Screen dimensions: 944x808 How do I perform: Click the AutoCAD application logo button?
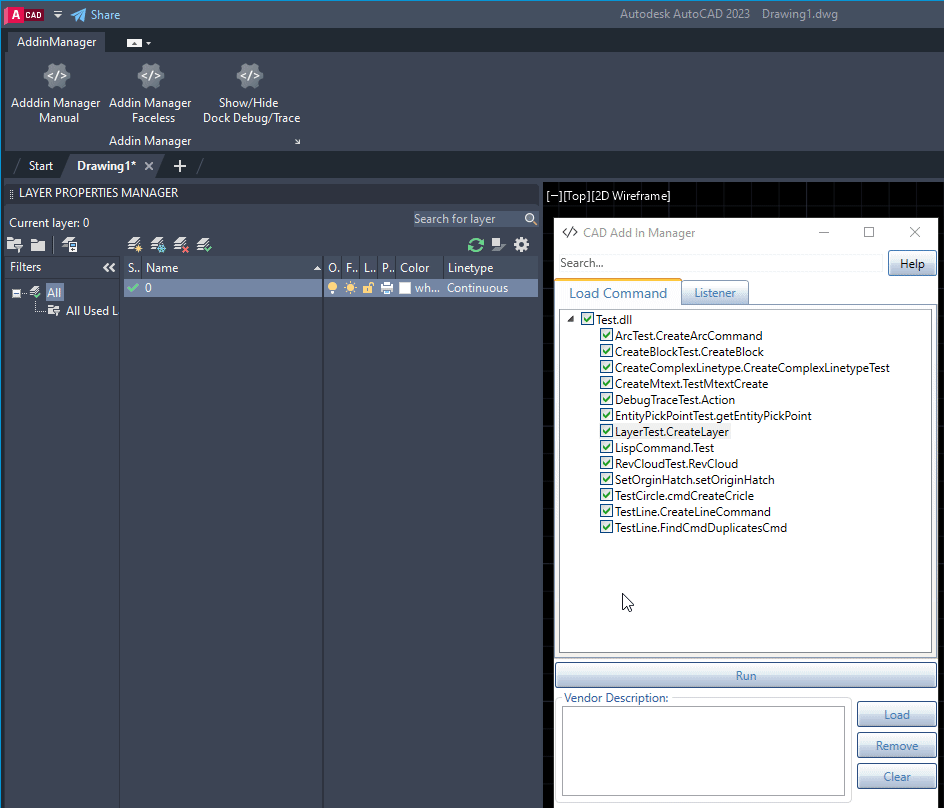25,14
